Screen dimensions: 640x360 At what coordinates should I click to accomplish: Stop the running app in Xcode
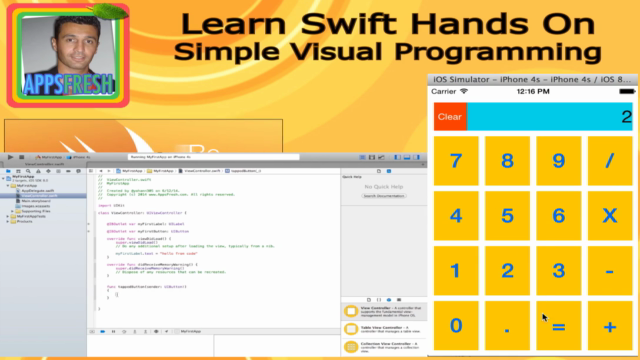point(22,157)
